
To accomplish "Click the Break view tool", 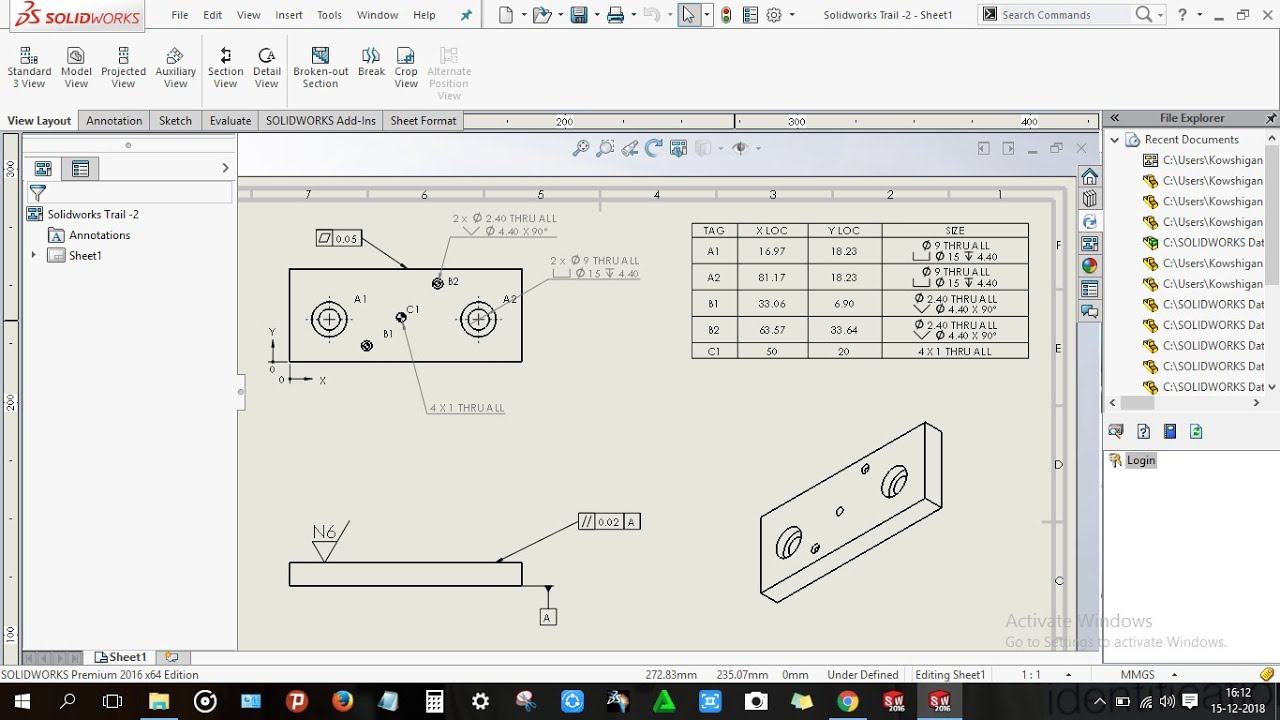I will pos(371,62).
